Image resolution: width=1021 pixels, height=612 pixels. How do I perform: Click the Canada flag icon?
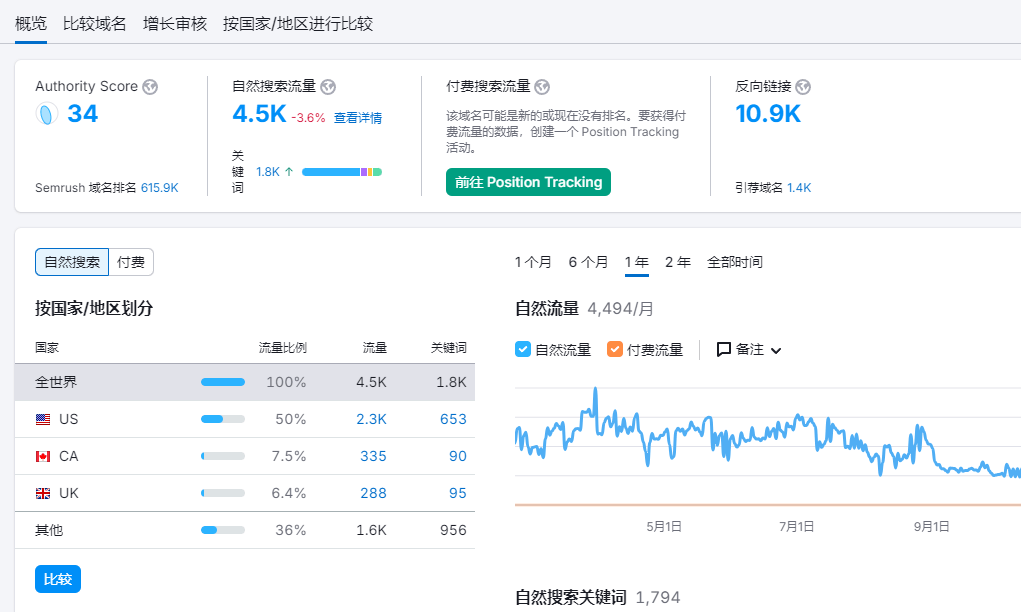(x=43, y=456)
